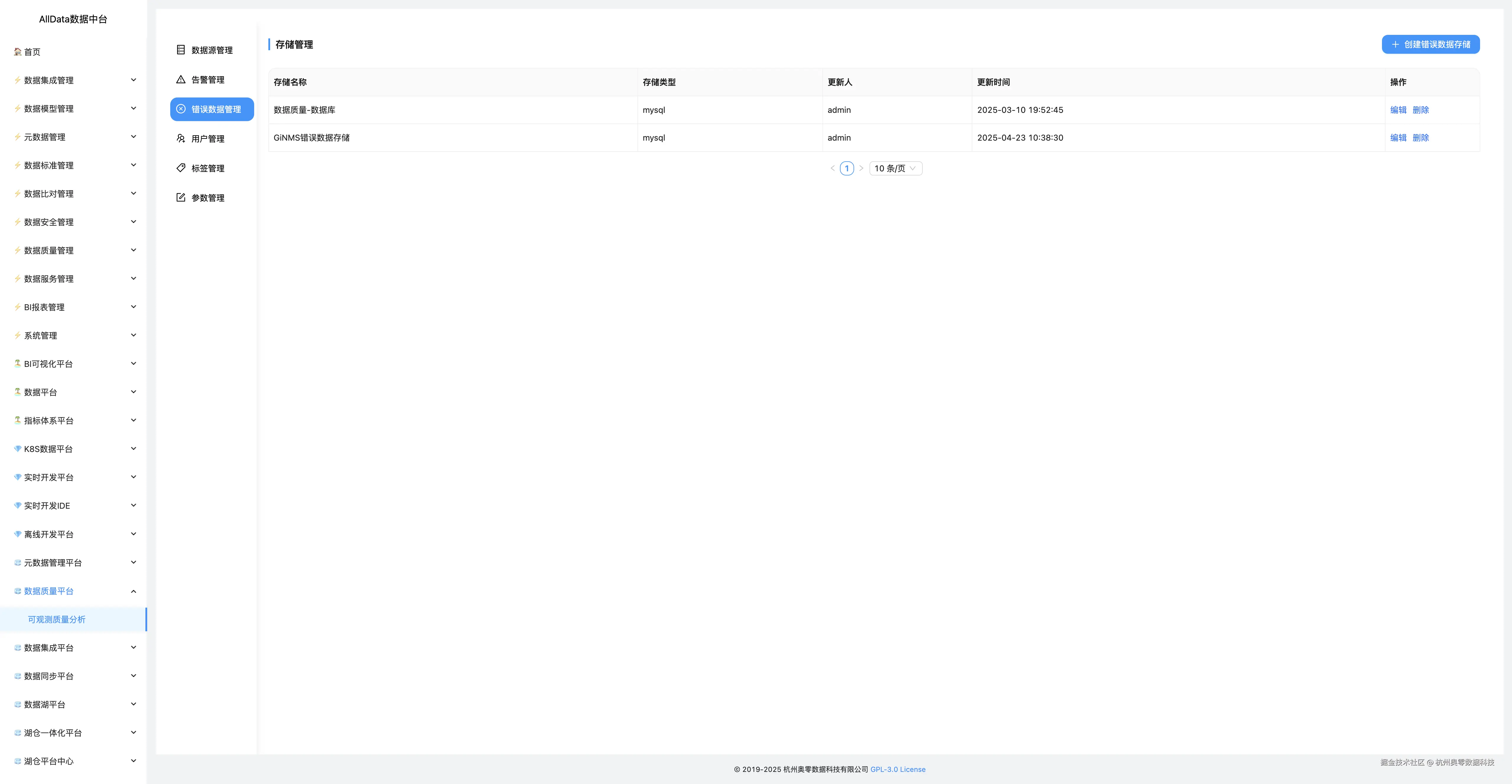Click the alarm management warning triangle icon
Viewport: 1512px width, 784px height.
[181, 79]
